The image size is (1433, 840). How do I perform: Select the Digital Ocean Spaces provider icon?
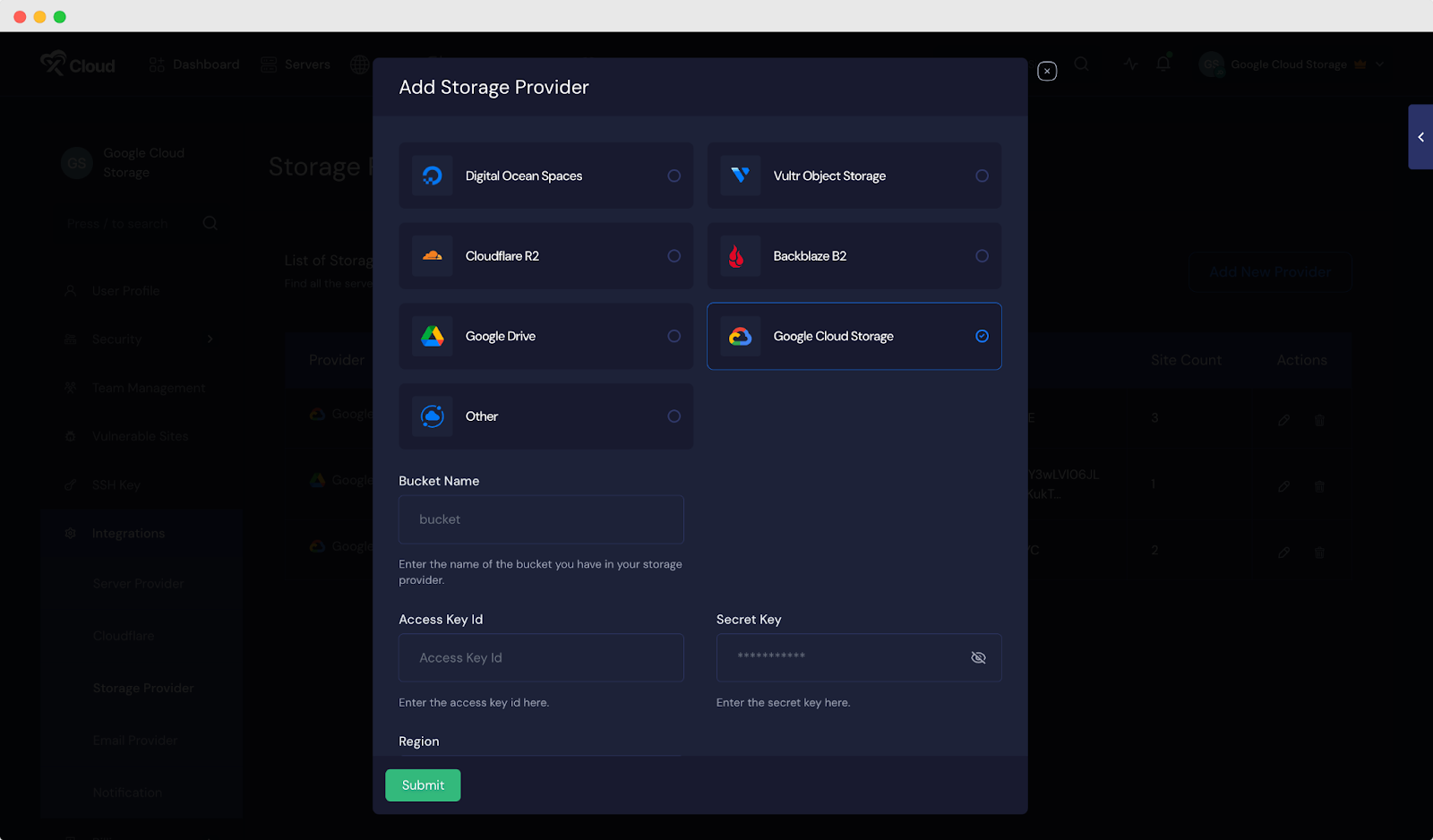(x=432, y=176)
